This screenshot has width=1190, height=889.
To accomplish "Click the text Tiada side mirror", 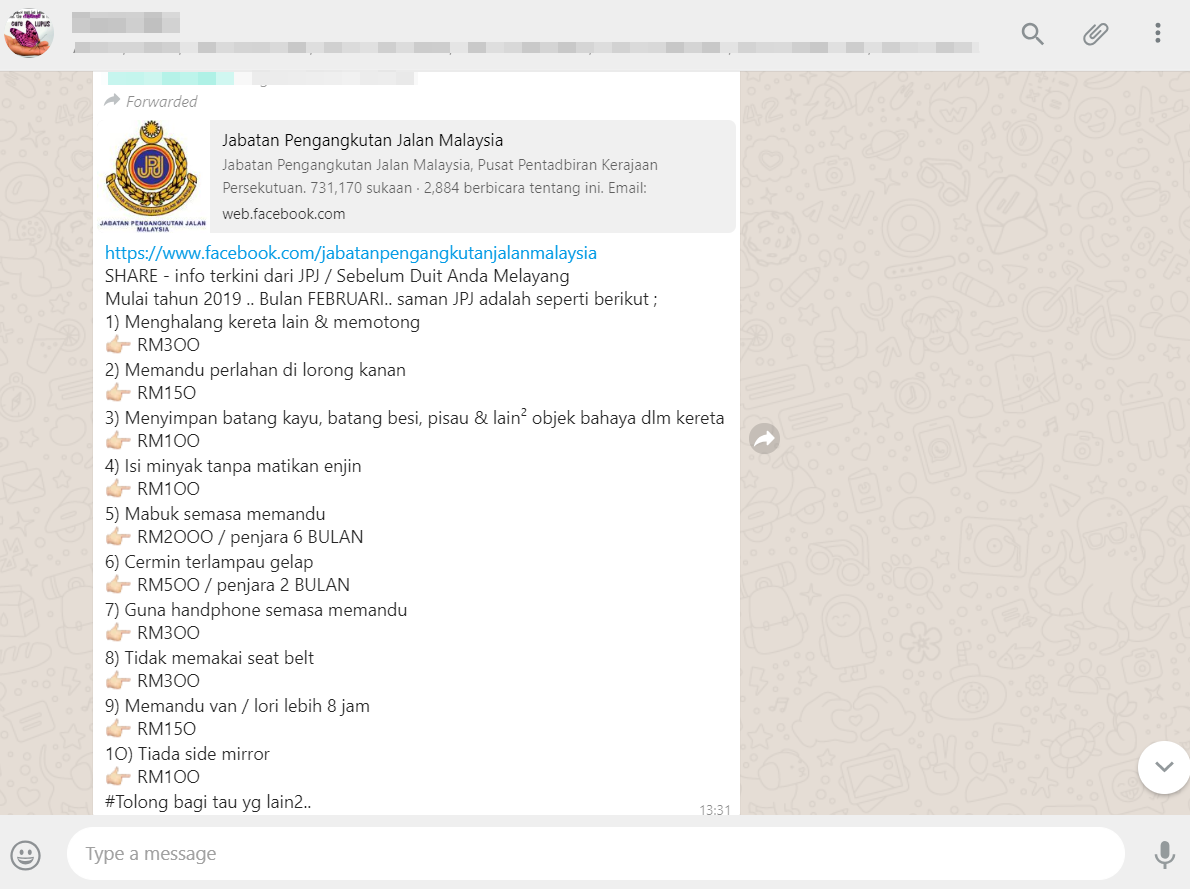I will click(203, 754).
